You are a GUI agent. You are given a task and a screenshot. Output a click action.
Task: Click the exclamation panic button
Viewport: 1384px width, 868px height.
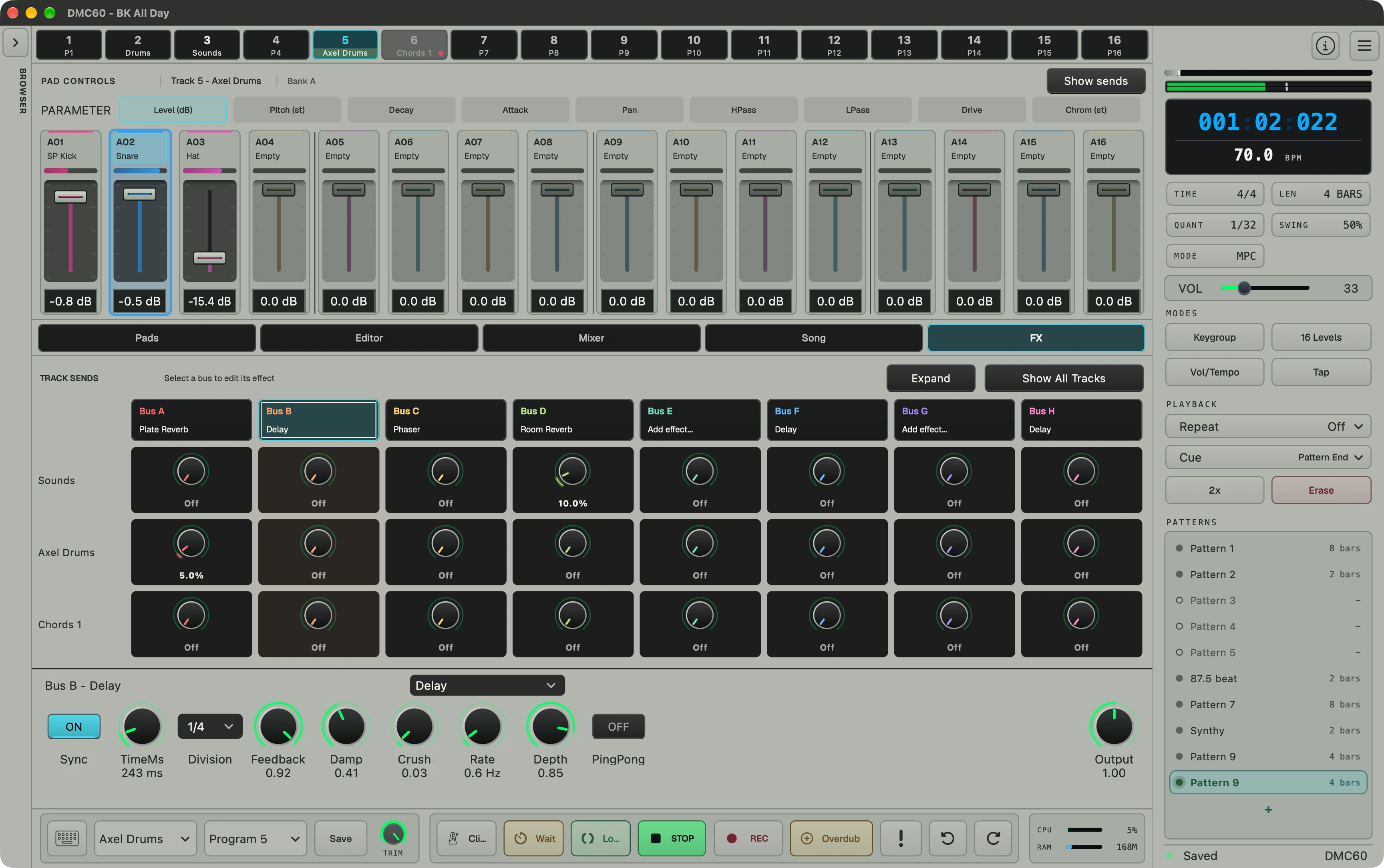(x=901, y=838)
